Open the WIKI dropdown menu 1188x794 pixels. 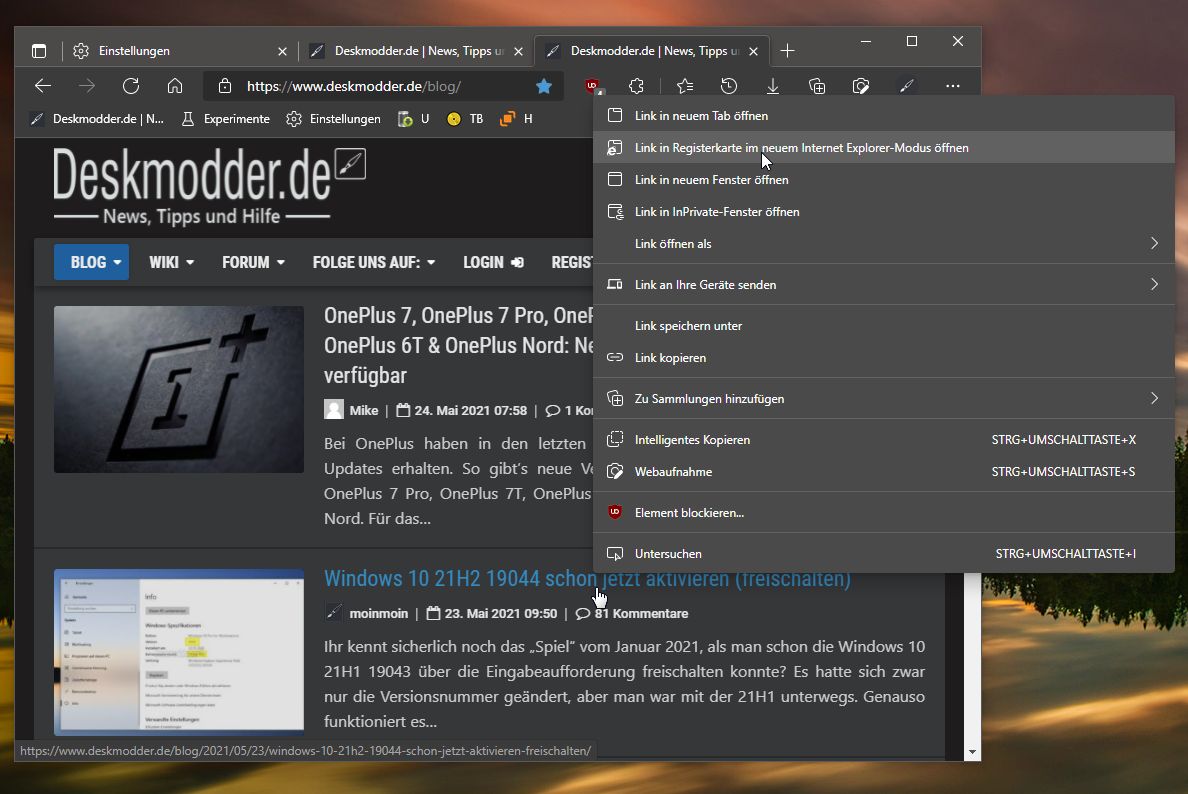point(171,262)
